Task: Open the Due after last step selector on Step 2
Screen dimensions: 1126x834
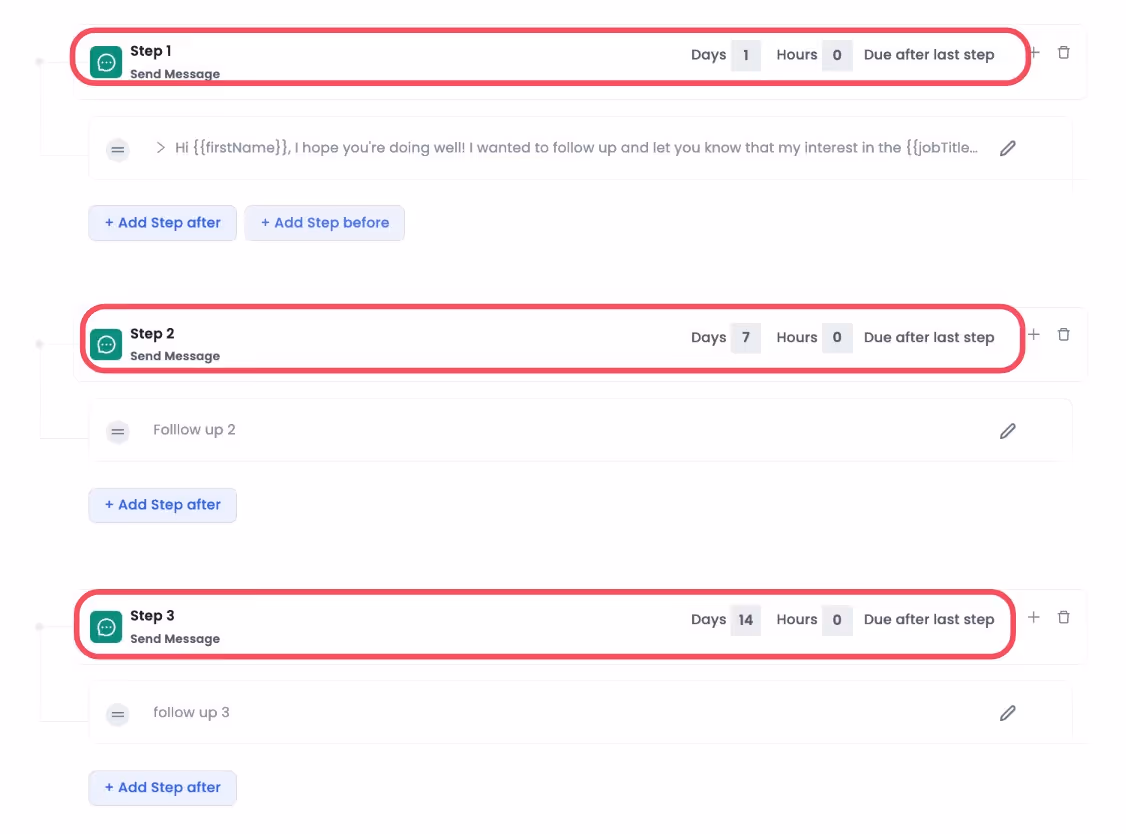Action: coord(929,337)
